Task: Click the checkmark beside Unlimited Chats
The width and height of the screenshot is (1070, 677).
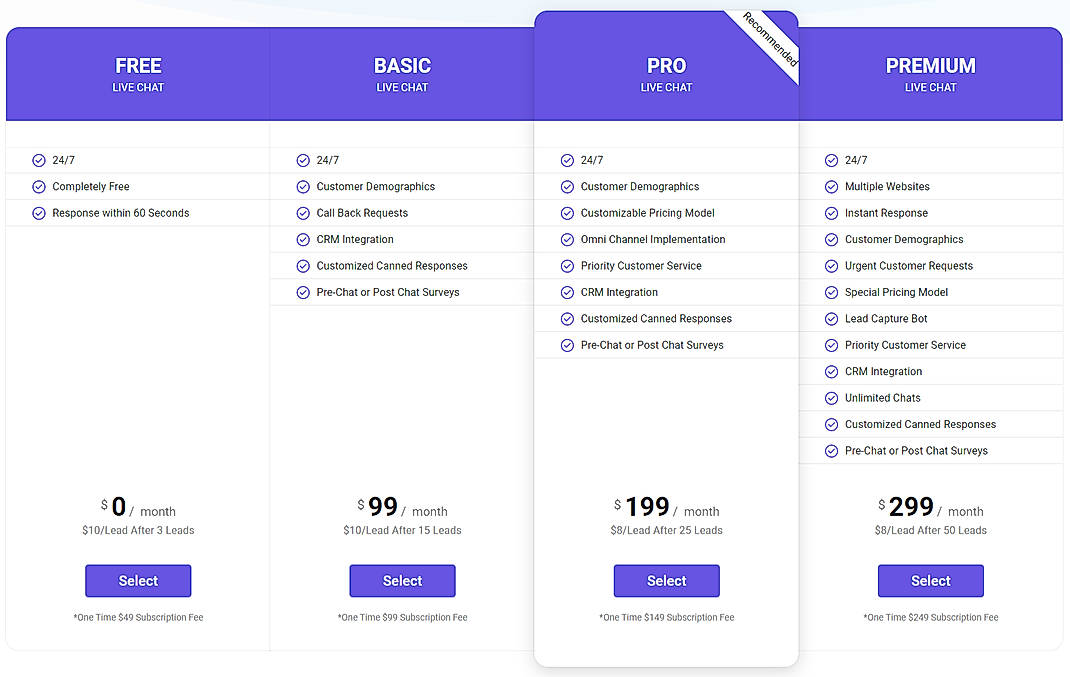Action: click(831, 398)
